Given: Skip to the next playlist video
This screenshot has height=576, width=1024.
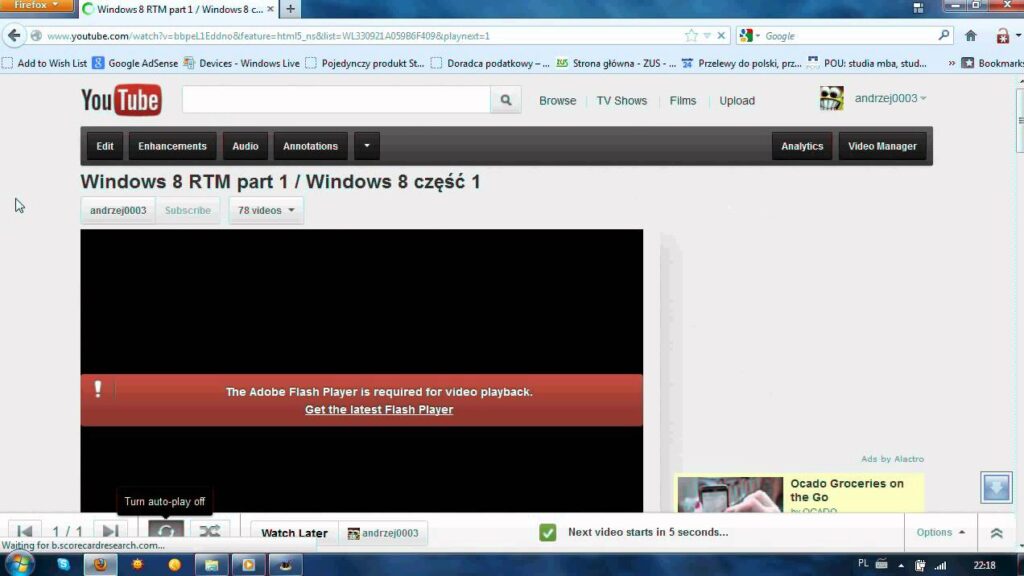Looking at the screenshot, I should [x=111, y=532].
